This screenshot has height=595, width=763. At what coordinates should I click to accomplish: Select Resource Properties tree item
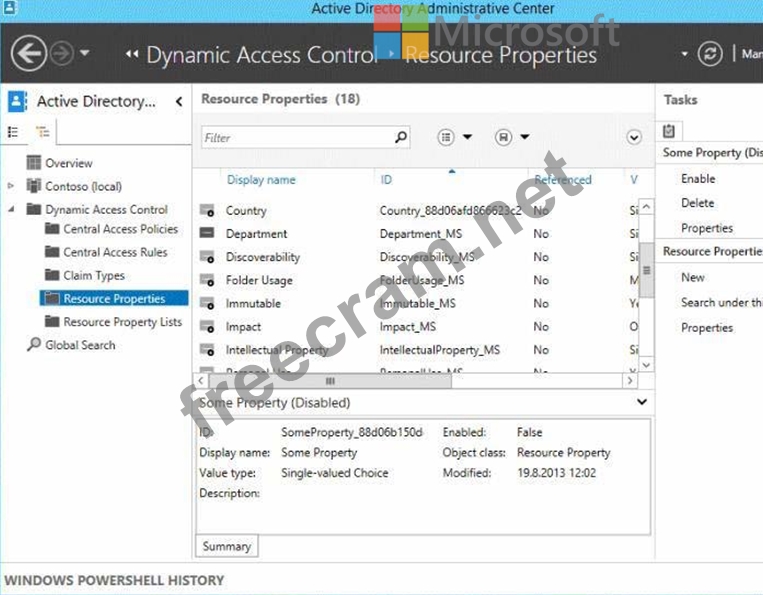pos(114,298)
